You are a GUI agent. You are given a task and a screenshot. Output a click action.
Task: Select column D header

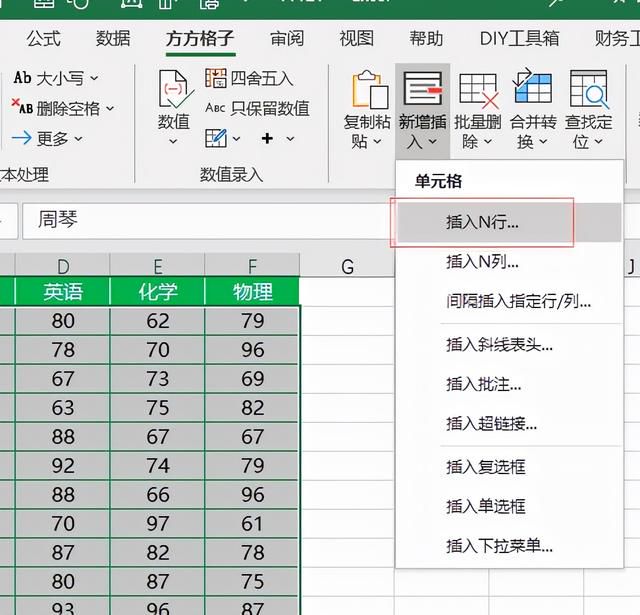(x=63, y=266)
